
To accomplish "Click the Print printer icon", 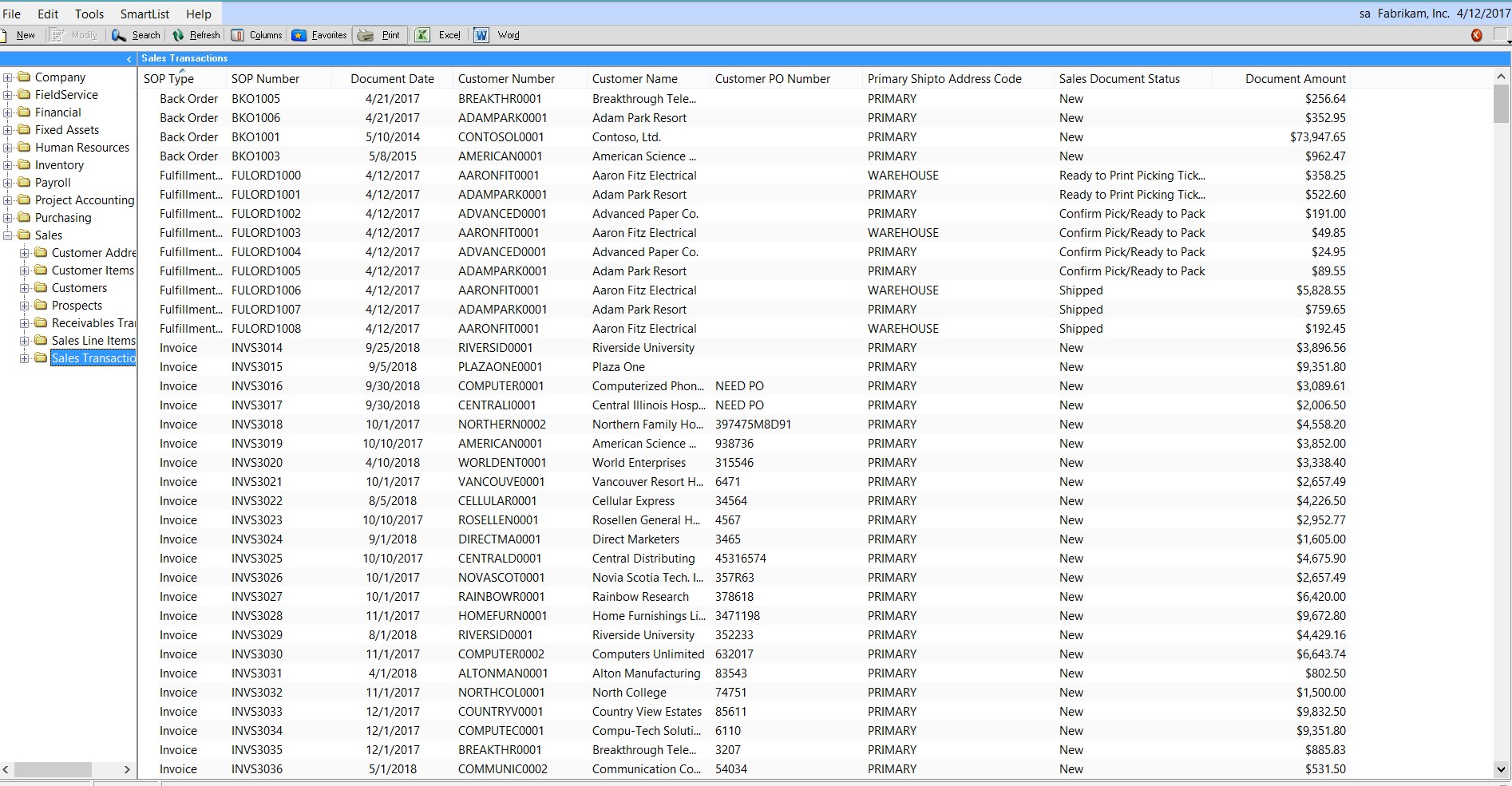I will coord(366,35).
